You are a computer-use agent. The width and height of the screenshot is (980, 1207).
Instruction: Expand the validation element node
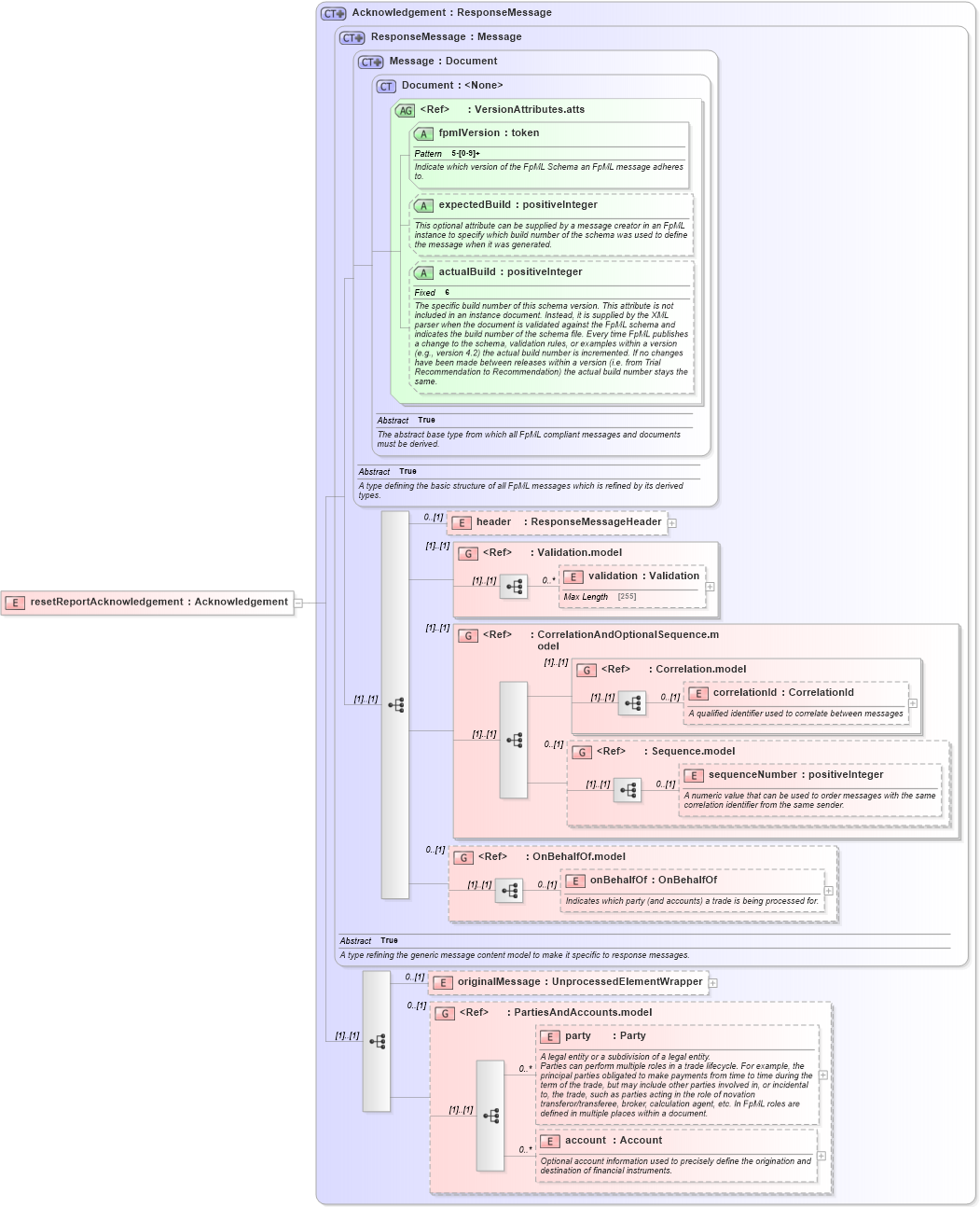710,587
